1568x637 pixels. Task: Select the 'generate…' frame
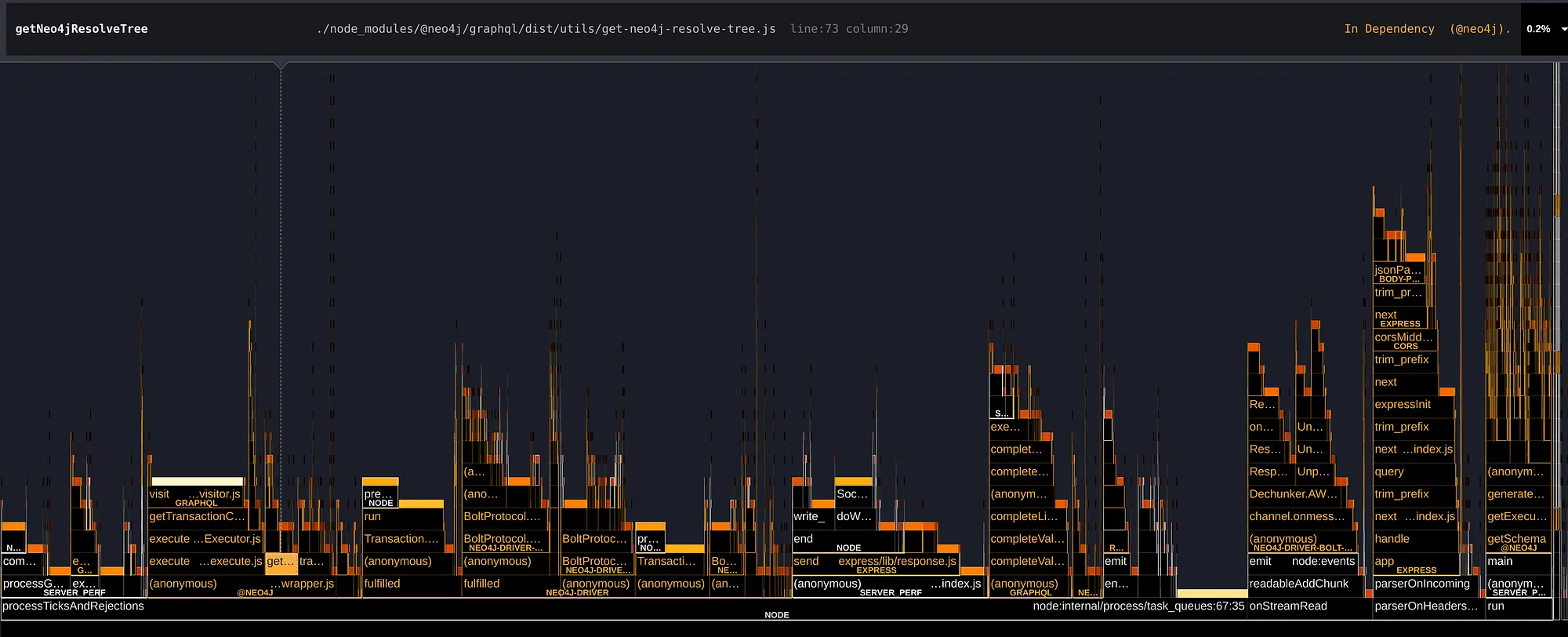coord(1518,497)
